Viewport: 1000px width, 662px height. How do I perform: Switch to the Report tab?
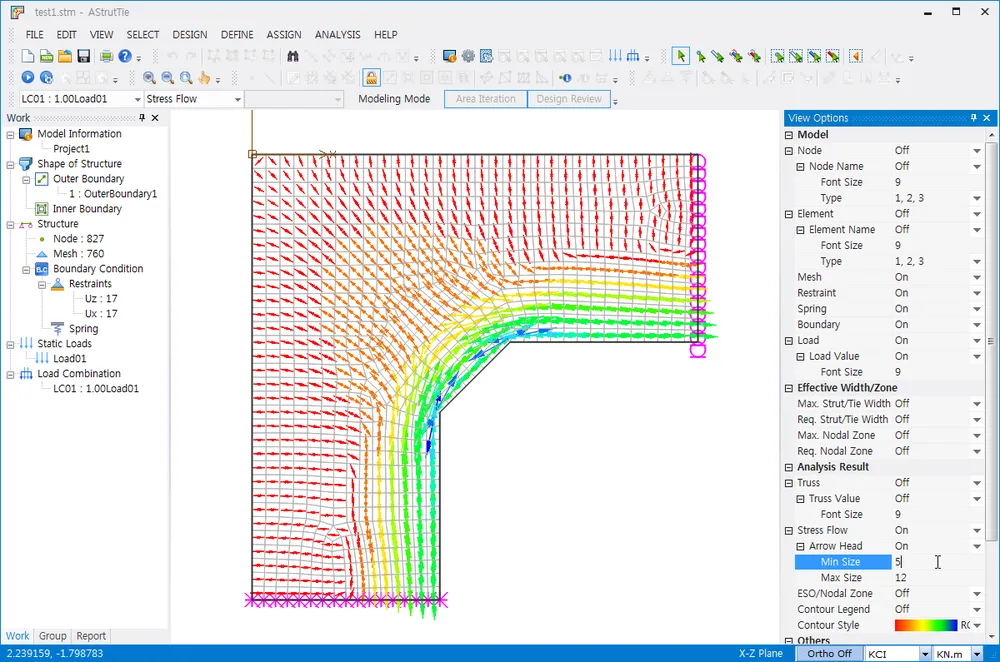91,636
